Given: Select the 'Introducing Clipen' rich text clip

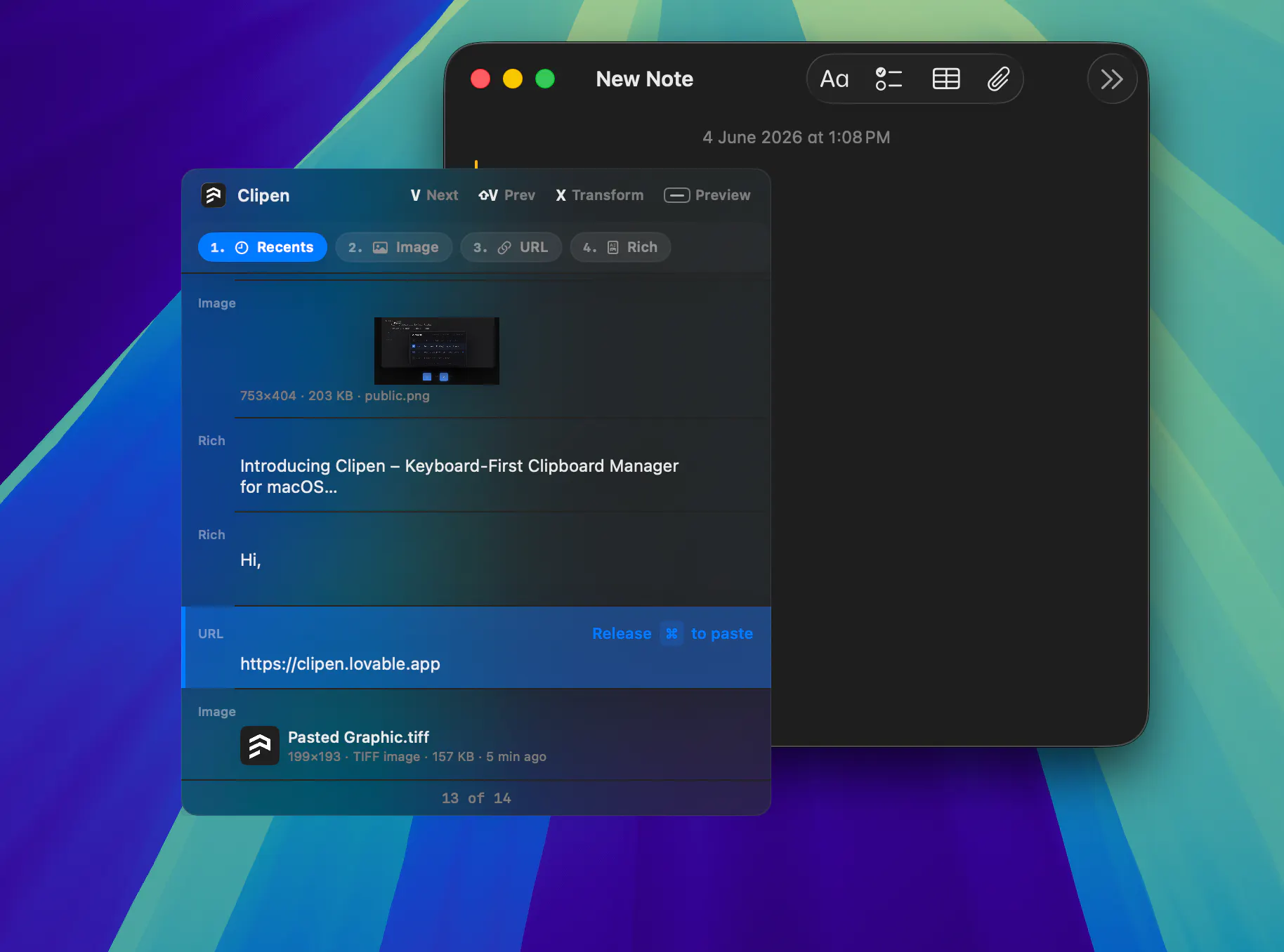Looking at the screenshot, I should point(476,465).
